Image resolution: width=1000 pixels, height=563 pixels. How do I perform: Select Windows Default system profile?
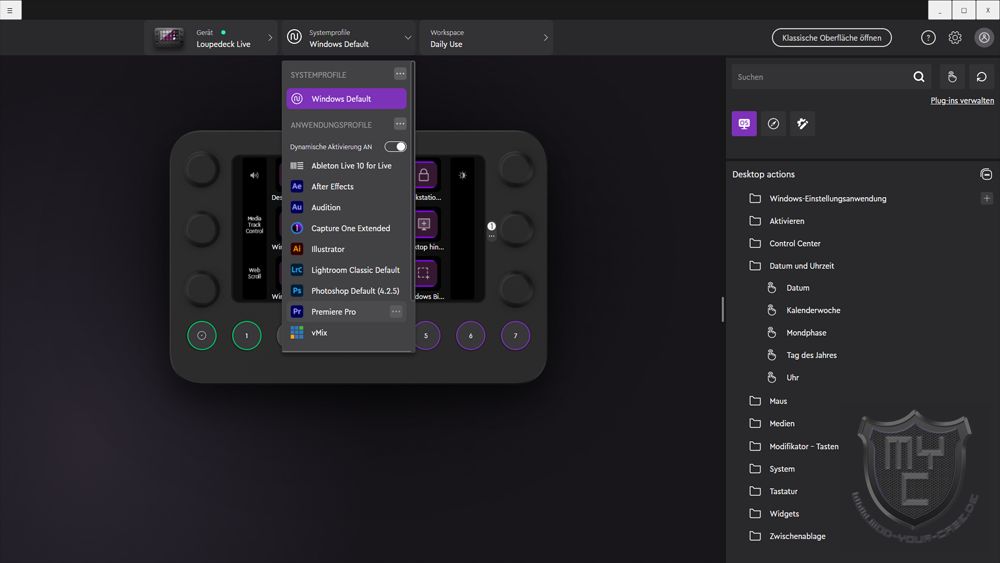[346, 99]
